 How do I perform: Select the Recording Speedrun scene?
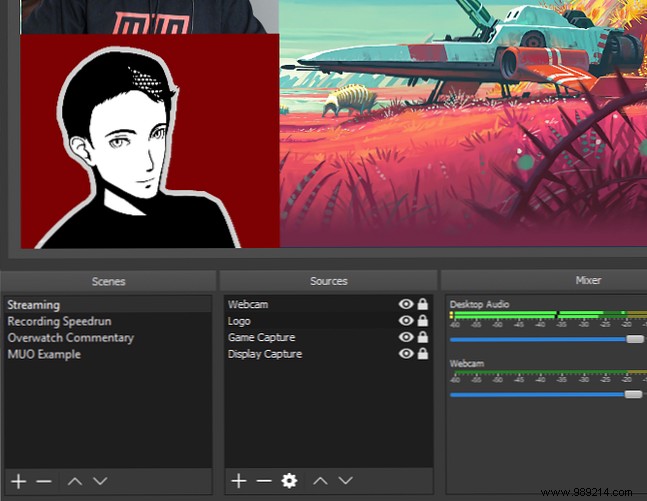coord(108,321)
